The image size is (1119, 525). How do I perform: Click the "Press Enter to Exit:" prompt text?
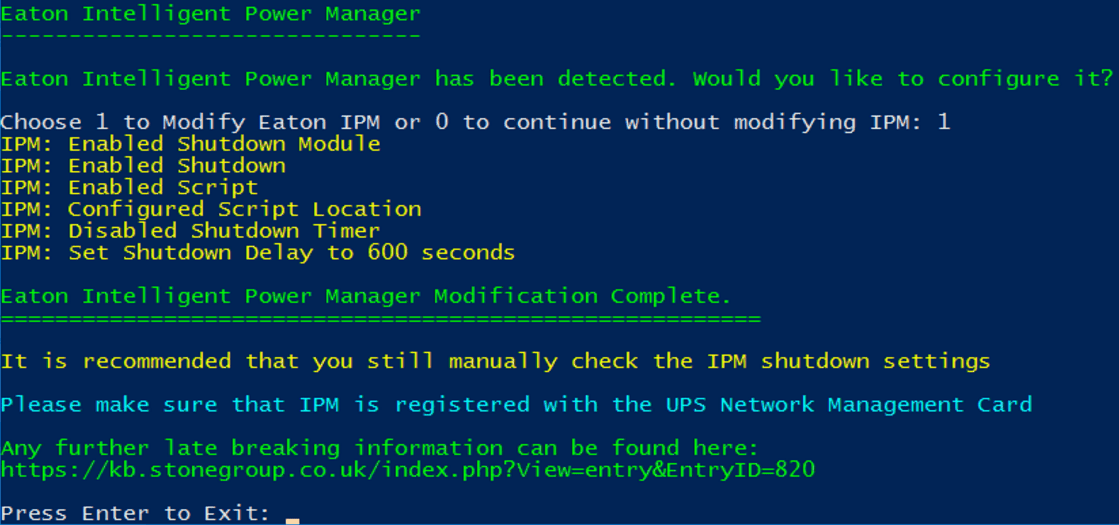(135, 514)
